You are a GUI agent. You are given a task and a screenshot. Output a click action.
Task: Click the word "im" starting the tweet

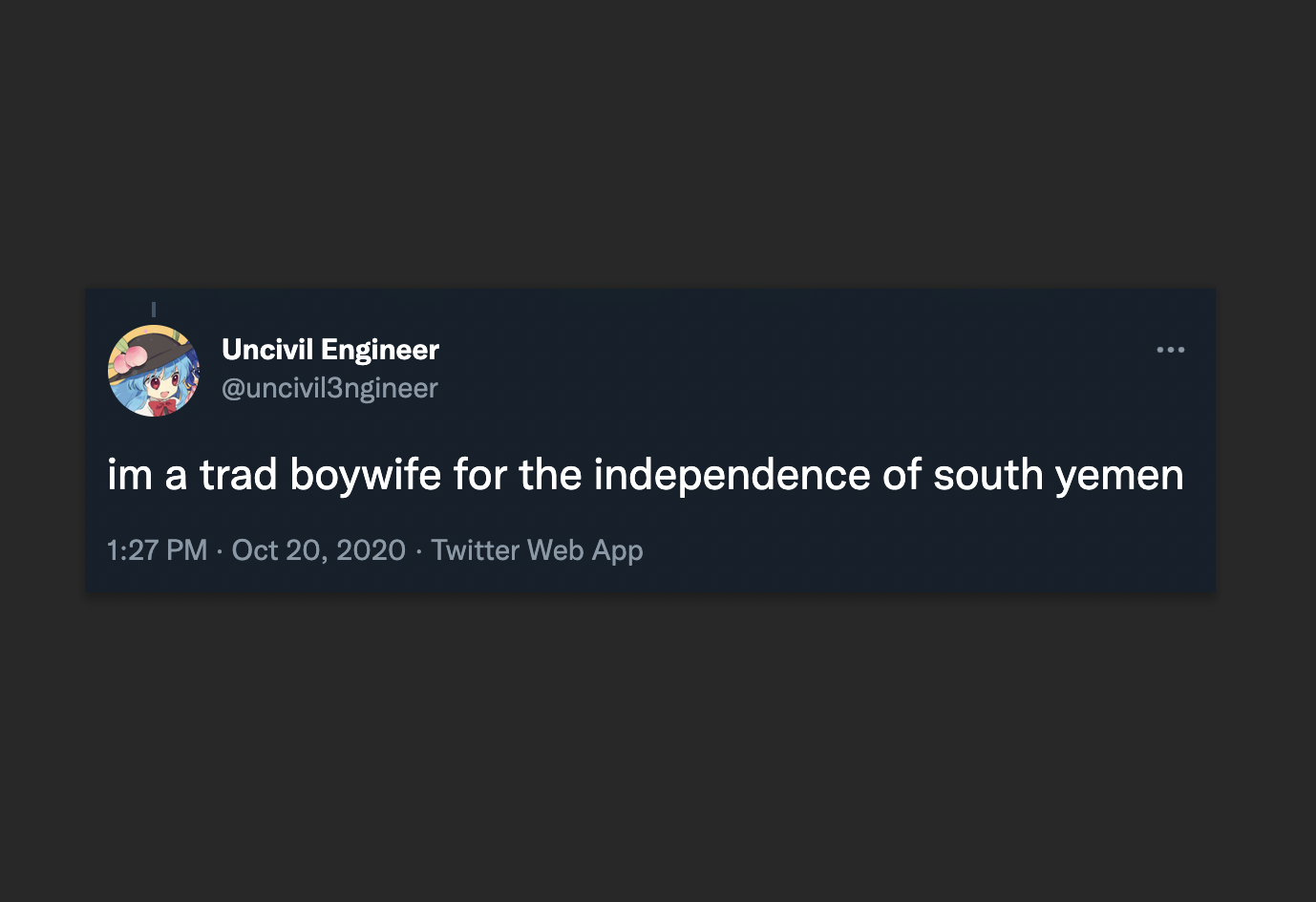tap(129, 476)
